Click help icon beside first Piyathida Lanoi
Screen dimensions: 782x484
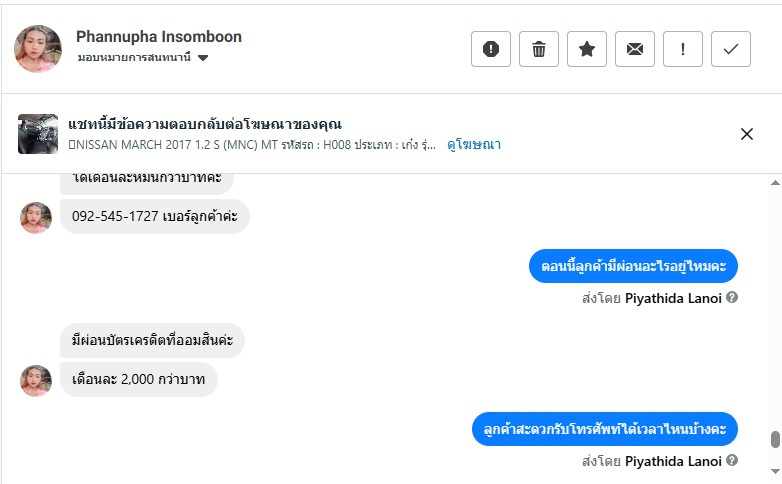732,297
